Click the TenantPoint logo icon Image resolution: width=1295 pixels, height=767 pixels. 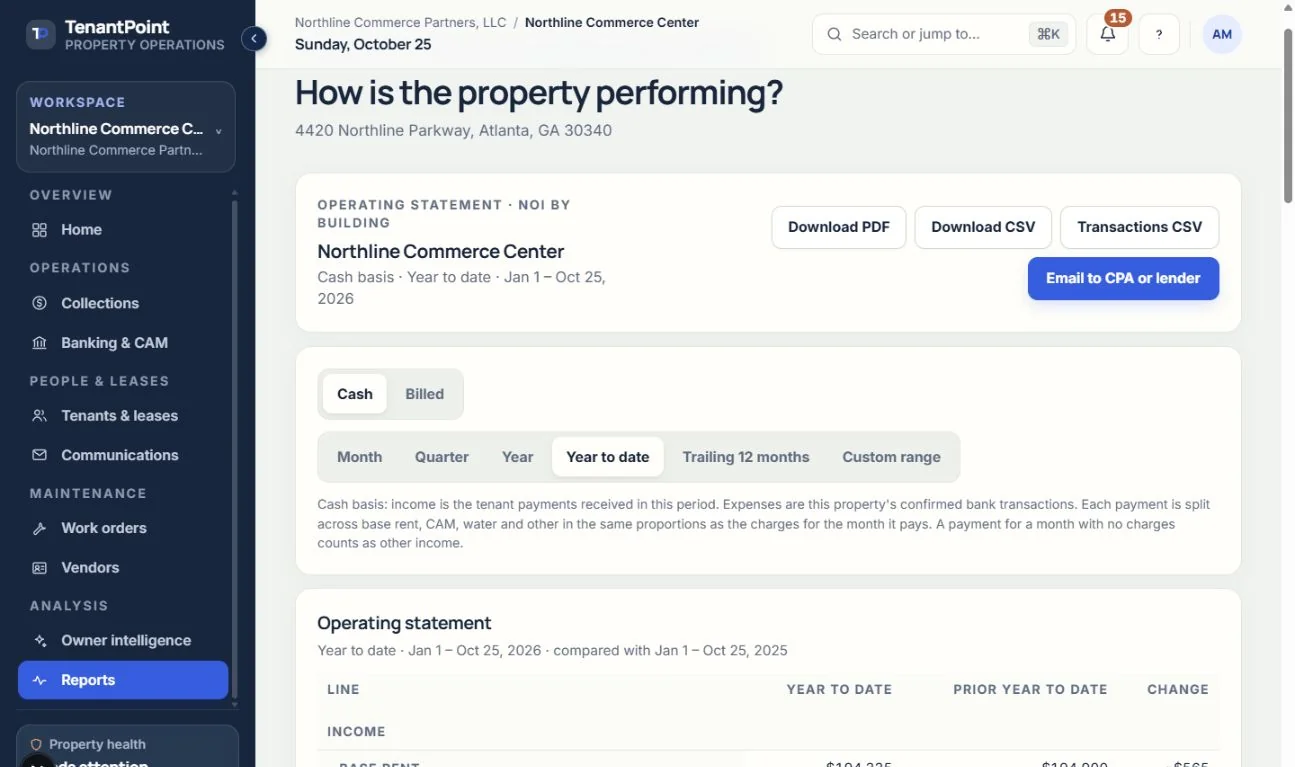coord(40,35)
